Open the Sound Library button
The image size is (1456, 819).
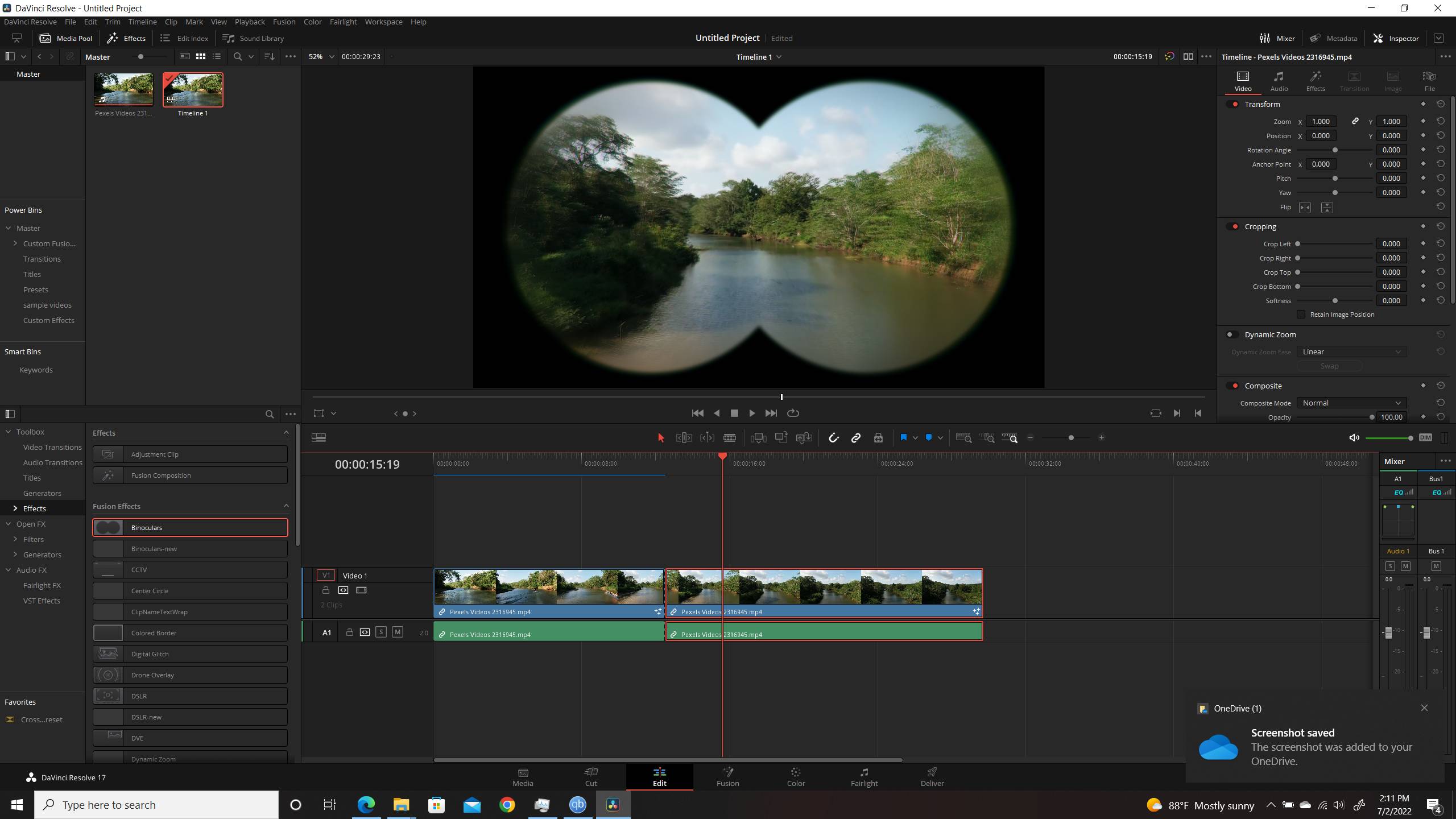[253, 38]
